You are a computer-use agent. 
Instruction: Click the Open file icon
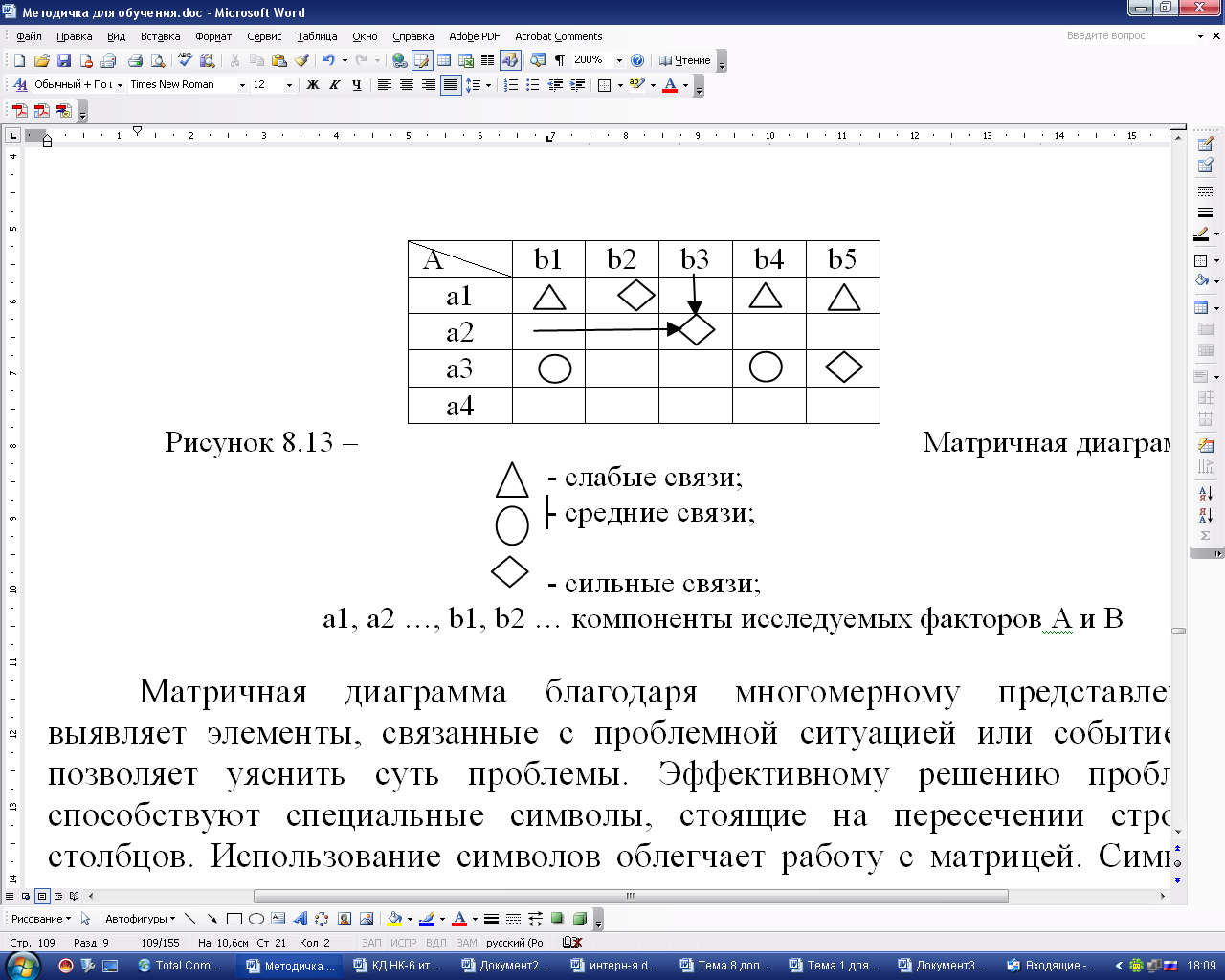point(41,60)
